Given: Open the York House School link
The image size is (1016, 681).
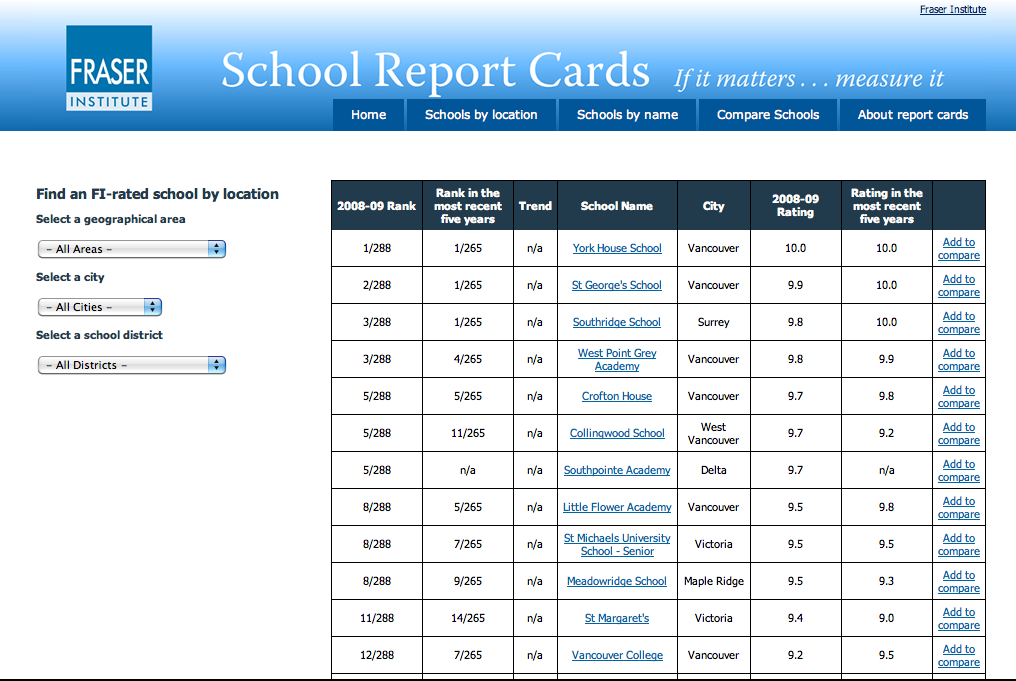Looking at the screenshot, I should point(617,248).
